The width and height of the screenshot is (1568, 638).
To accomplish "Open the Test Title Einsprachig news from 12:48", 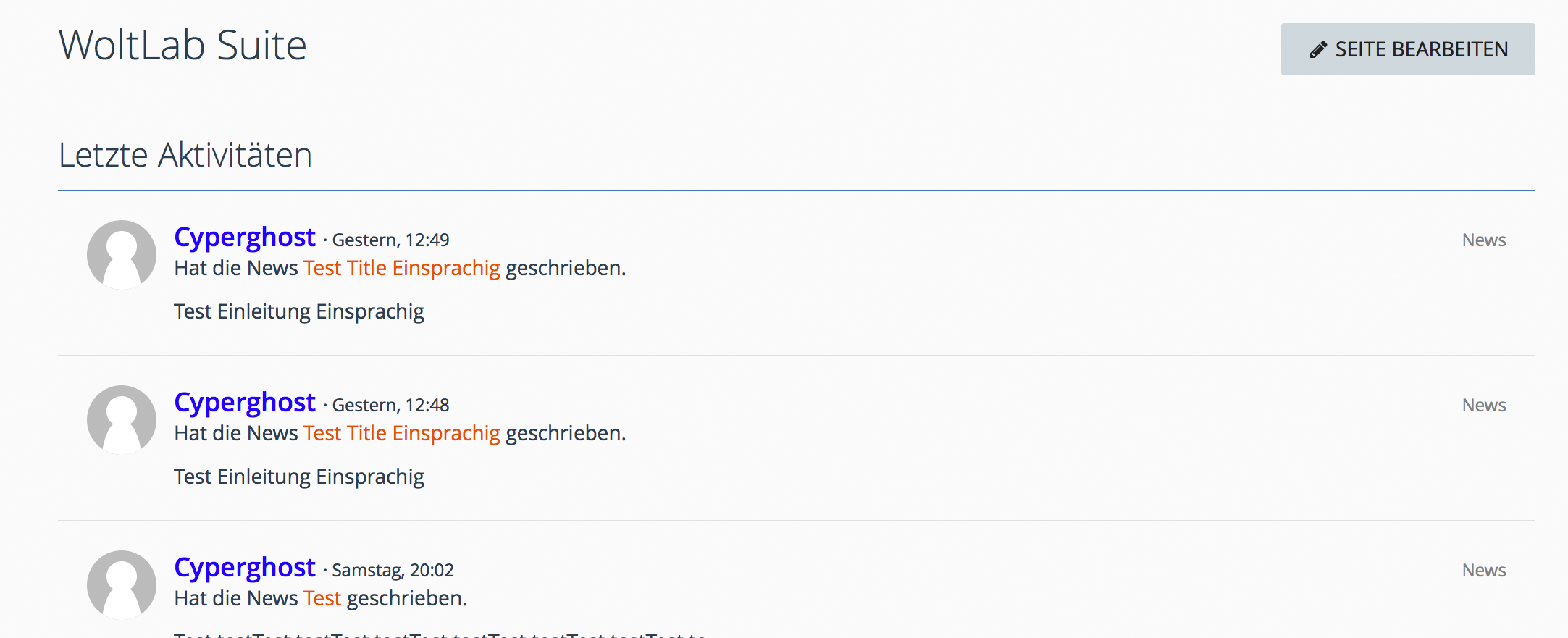I will pyautogui.click(x=401, y=434).
